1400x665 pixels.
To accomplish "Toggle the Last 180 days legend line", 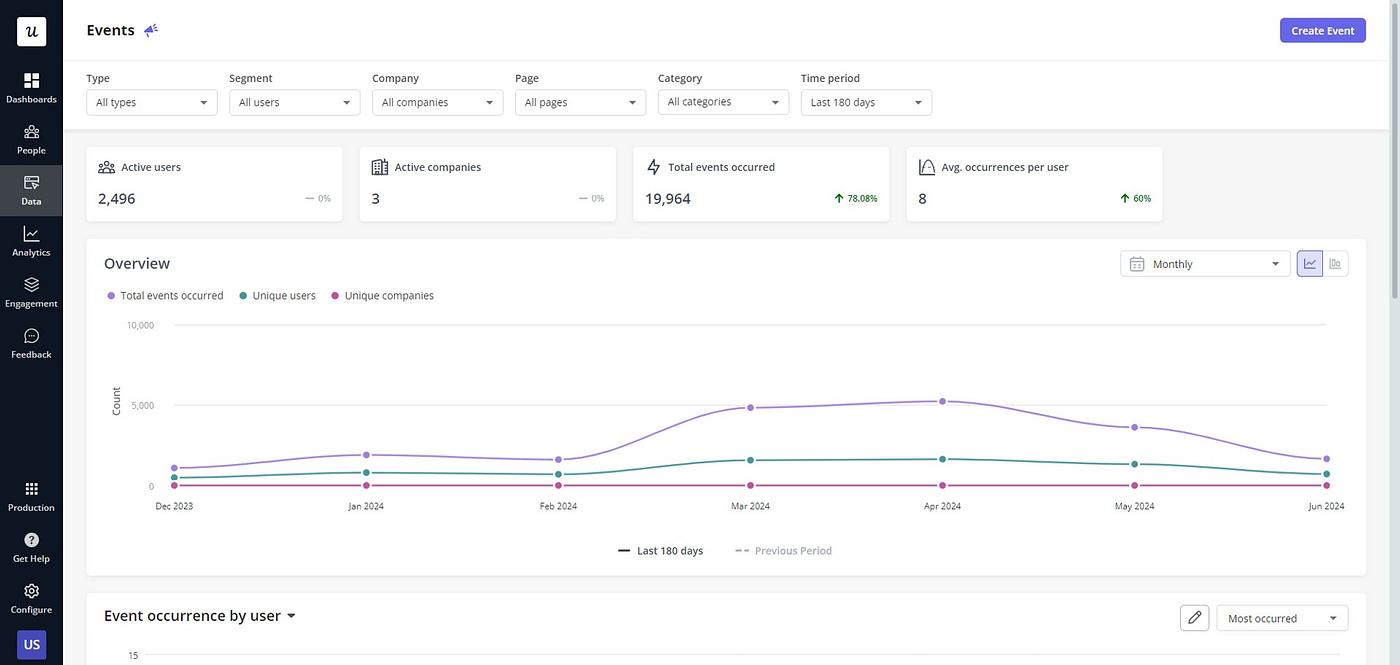I will click(660, 551).
